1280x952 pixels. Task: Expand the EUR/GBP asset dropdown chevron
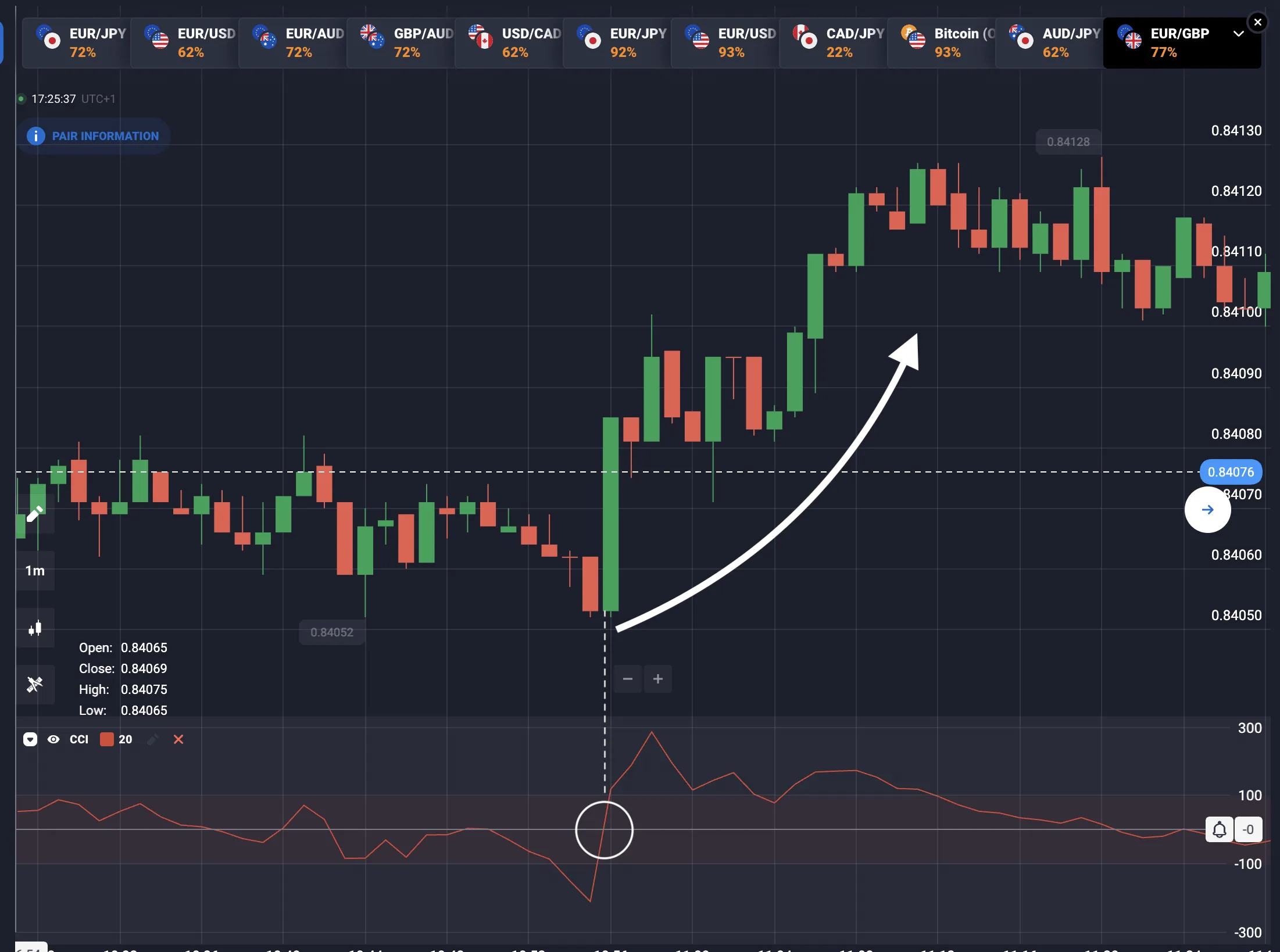[x=1239, y=34]
